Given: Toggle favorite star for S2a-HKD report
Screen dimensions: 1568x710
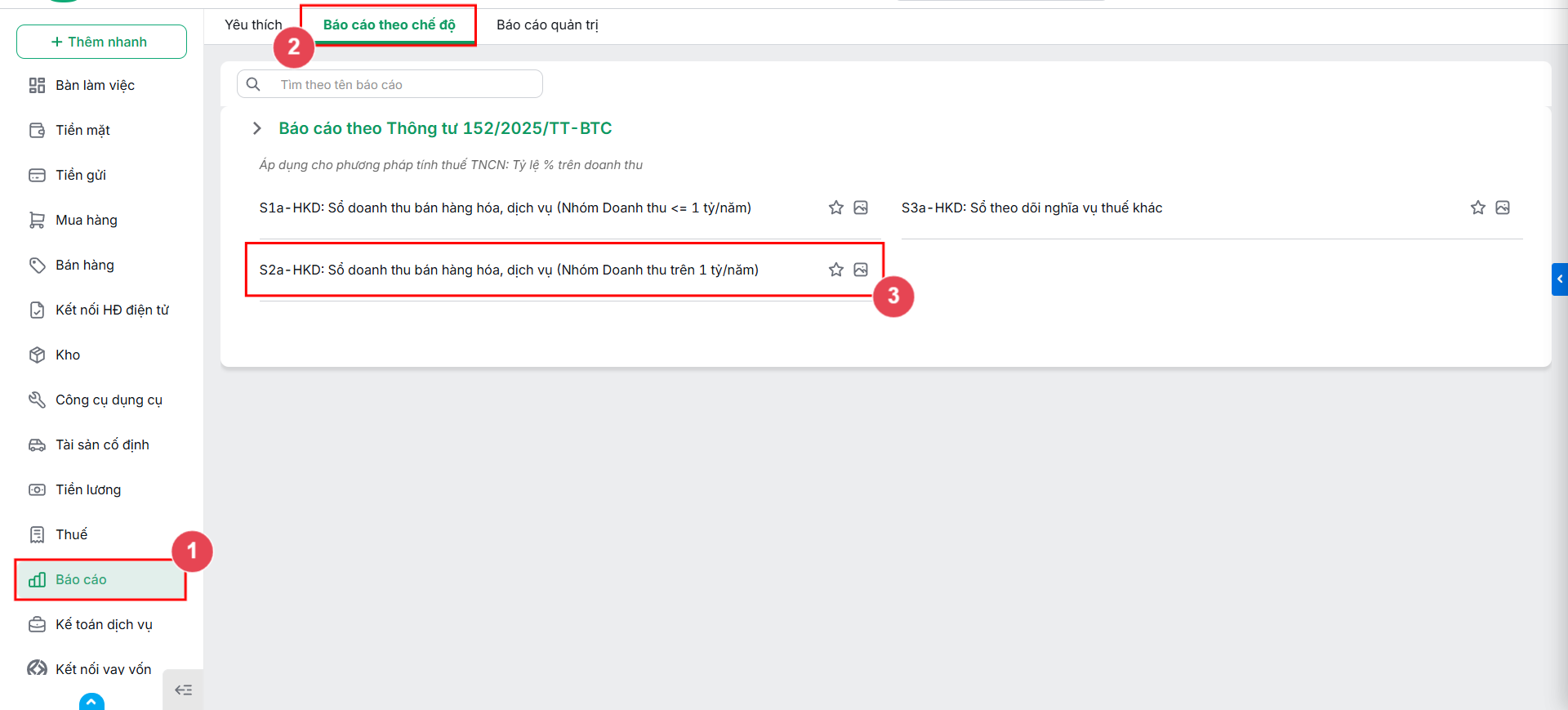Looking at the screenshot, I should [x=835, y=270].
